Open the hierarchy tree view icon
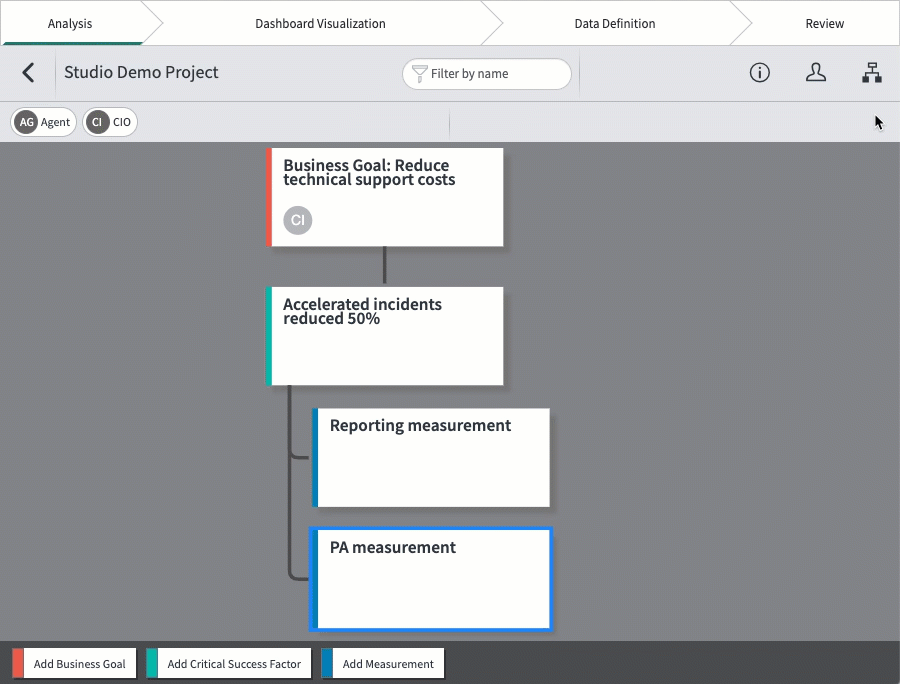900x684 pixels. click(872, 73)
